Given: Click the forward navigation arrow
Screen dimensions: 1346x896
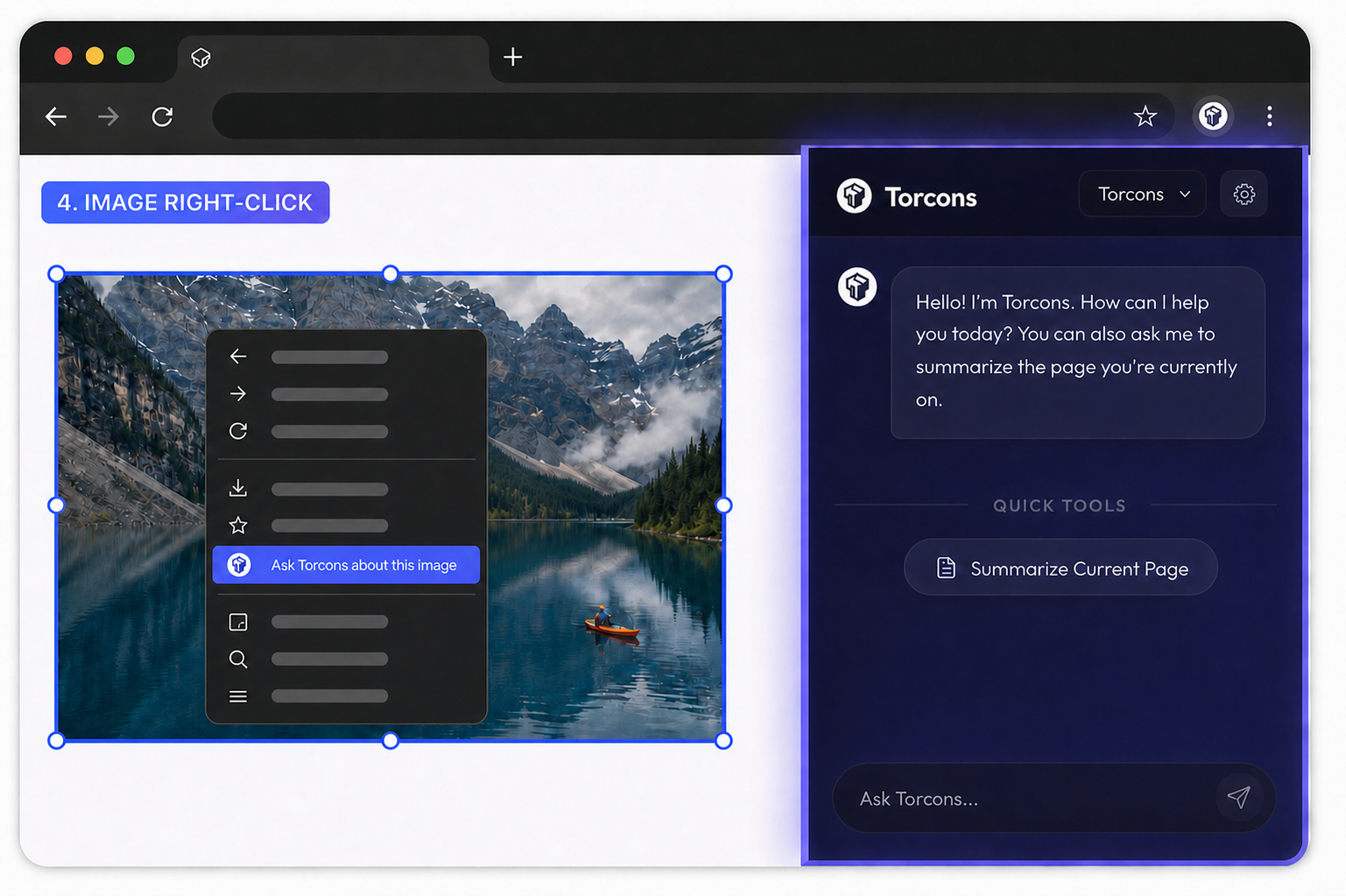Looking at the screenshot, I should [109, 116].
